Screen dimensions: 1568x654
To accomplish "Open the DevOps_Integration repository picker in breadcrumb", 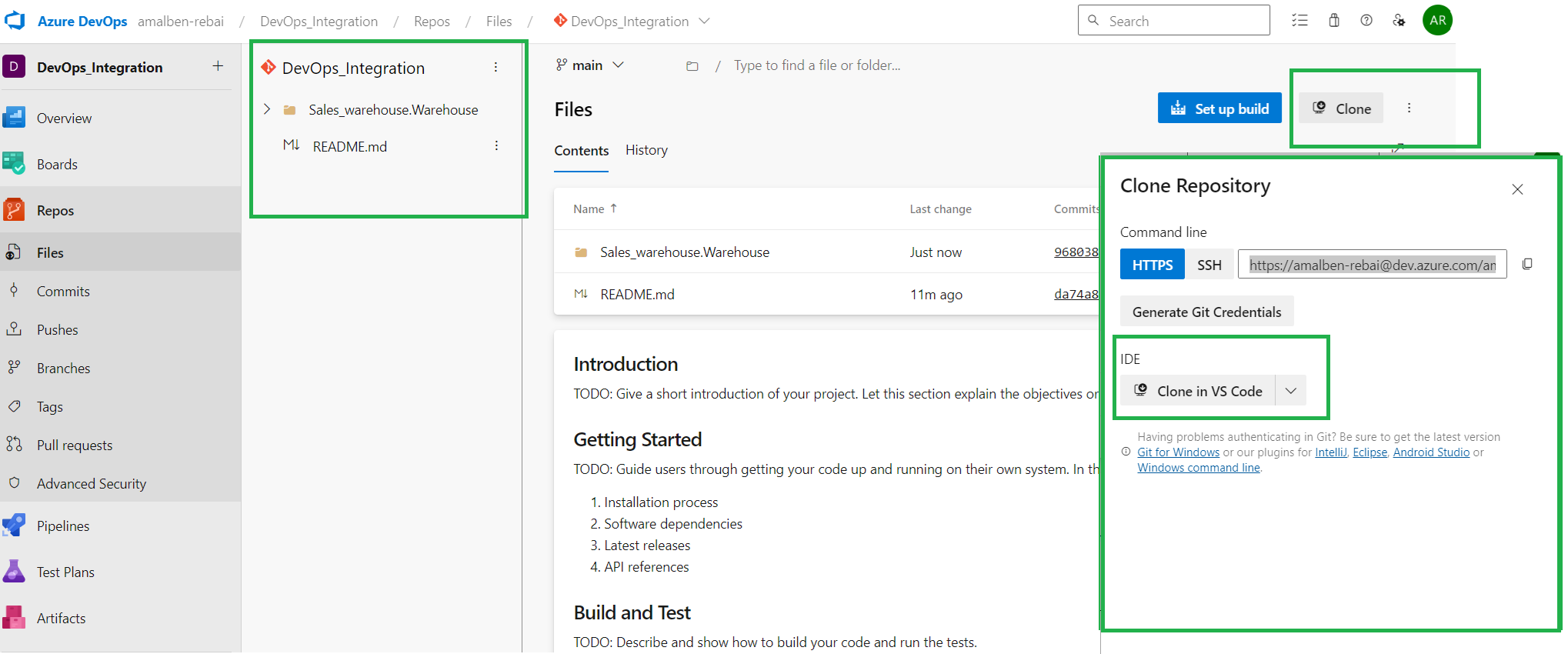I will tap(632, 22).
